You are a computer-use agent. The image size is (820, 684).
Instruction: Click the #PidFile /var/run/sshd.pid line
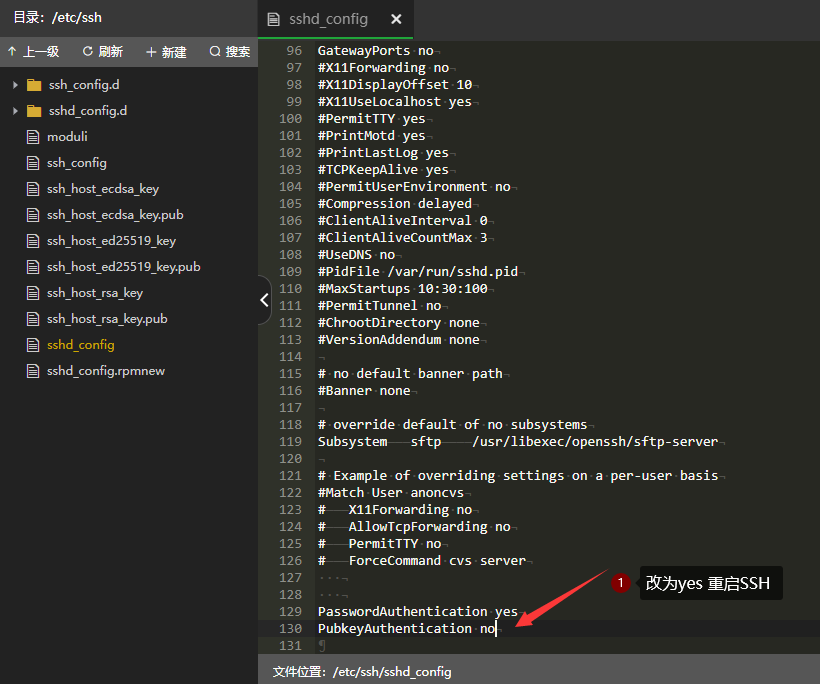418,272
